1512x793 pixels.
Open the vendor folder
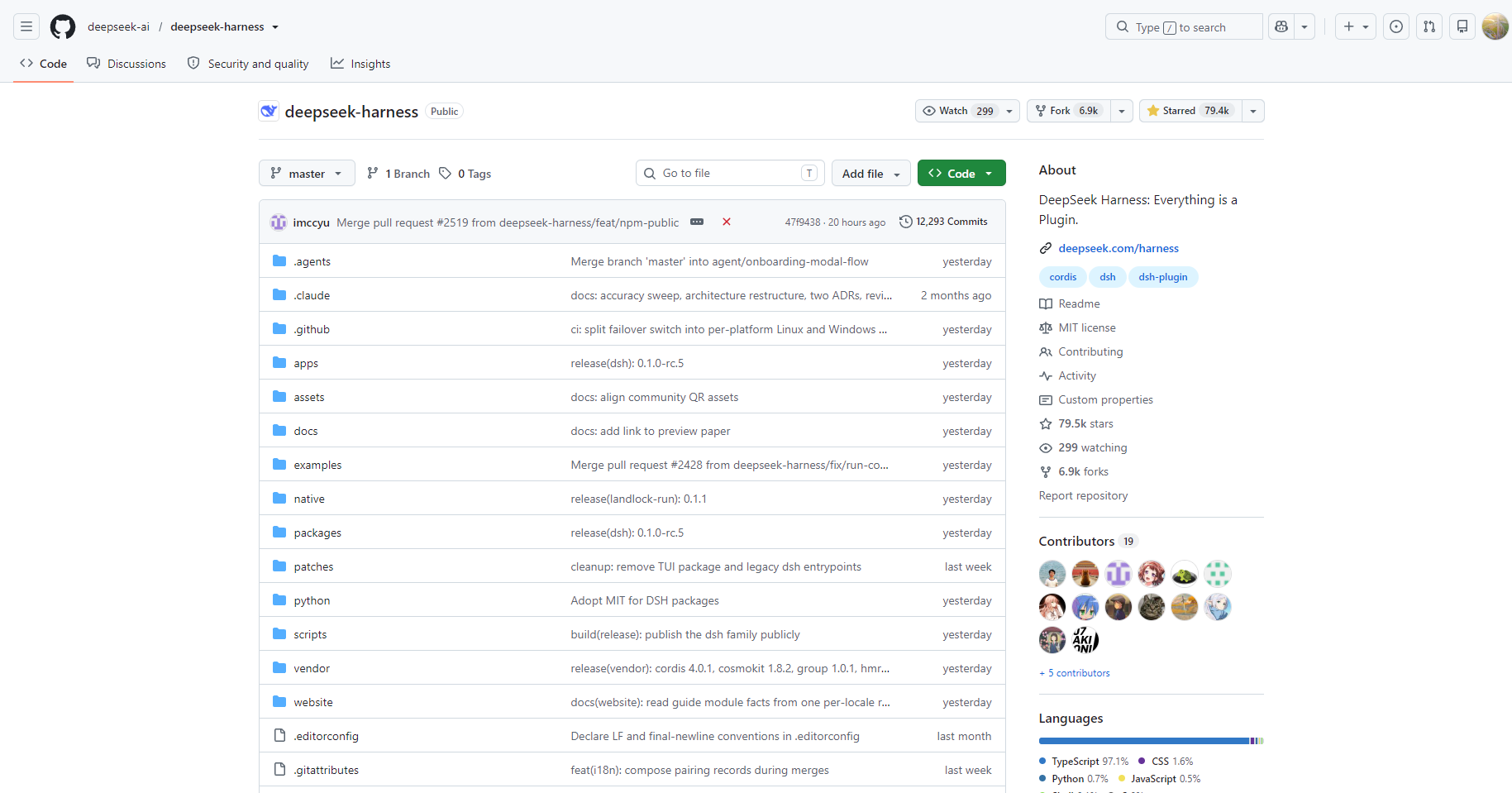coord(312,668)
